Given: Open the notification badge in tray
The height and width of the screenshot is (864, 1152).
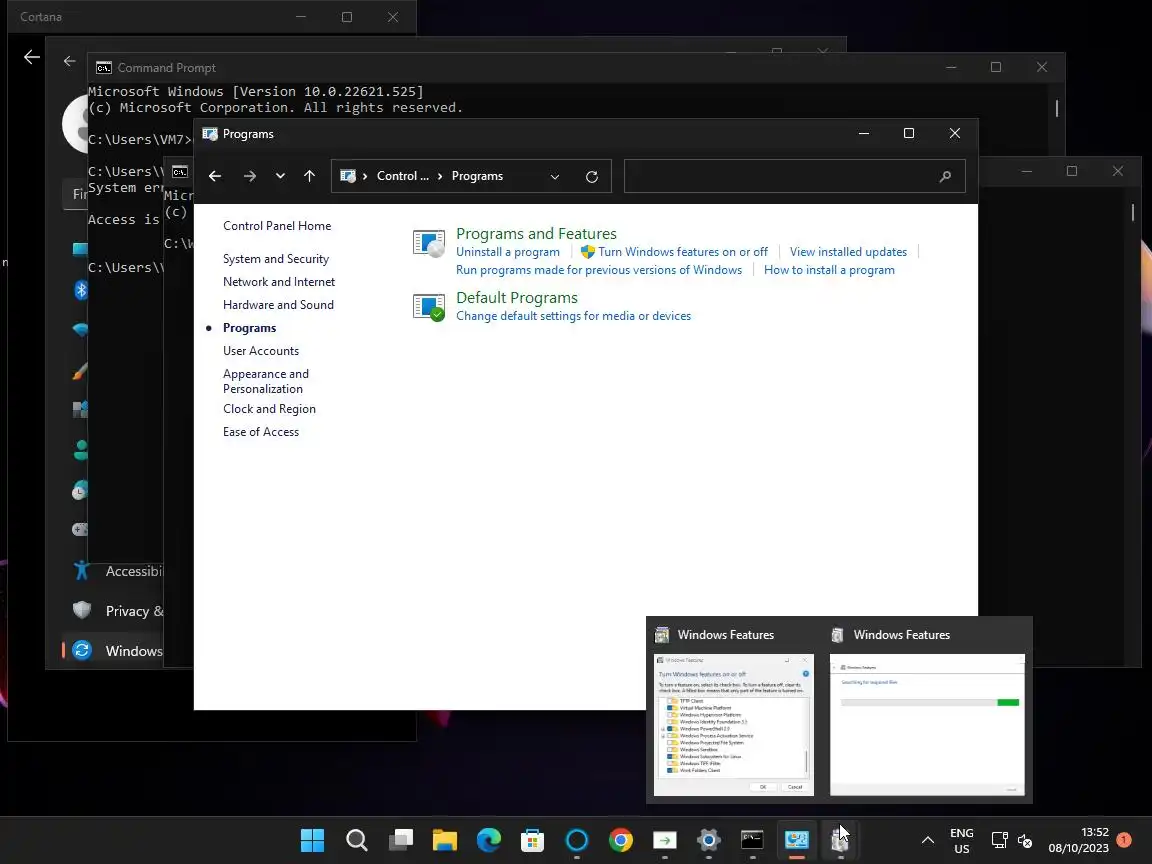Looking at the screenshot, I should pyautogui.click(x=1124, y=839).
